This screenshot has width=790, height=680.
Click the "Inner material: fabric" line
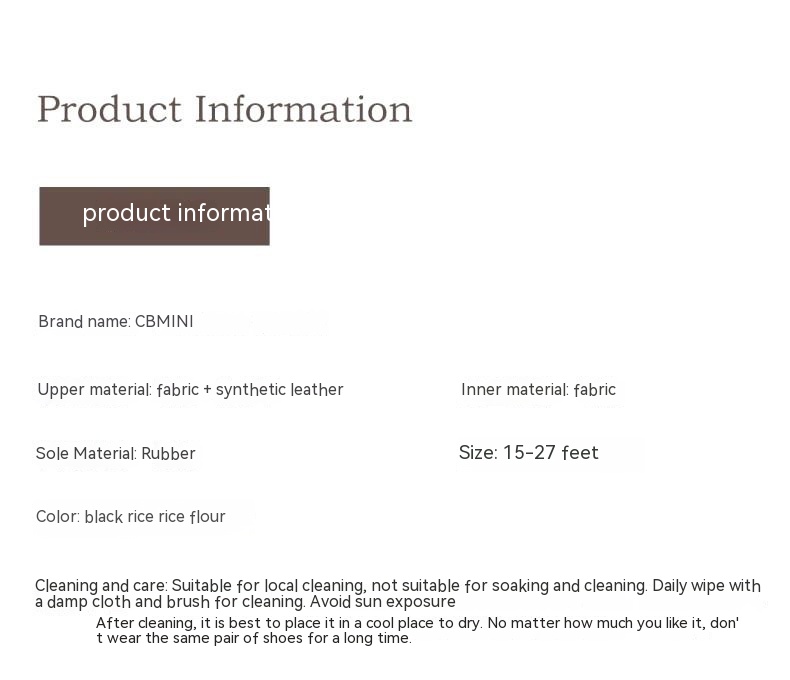(x=538, y=390)
